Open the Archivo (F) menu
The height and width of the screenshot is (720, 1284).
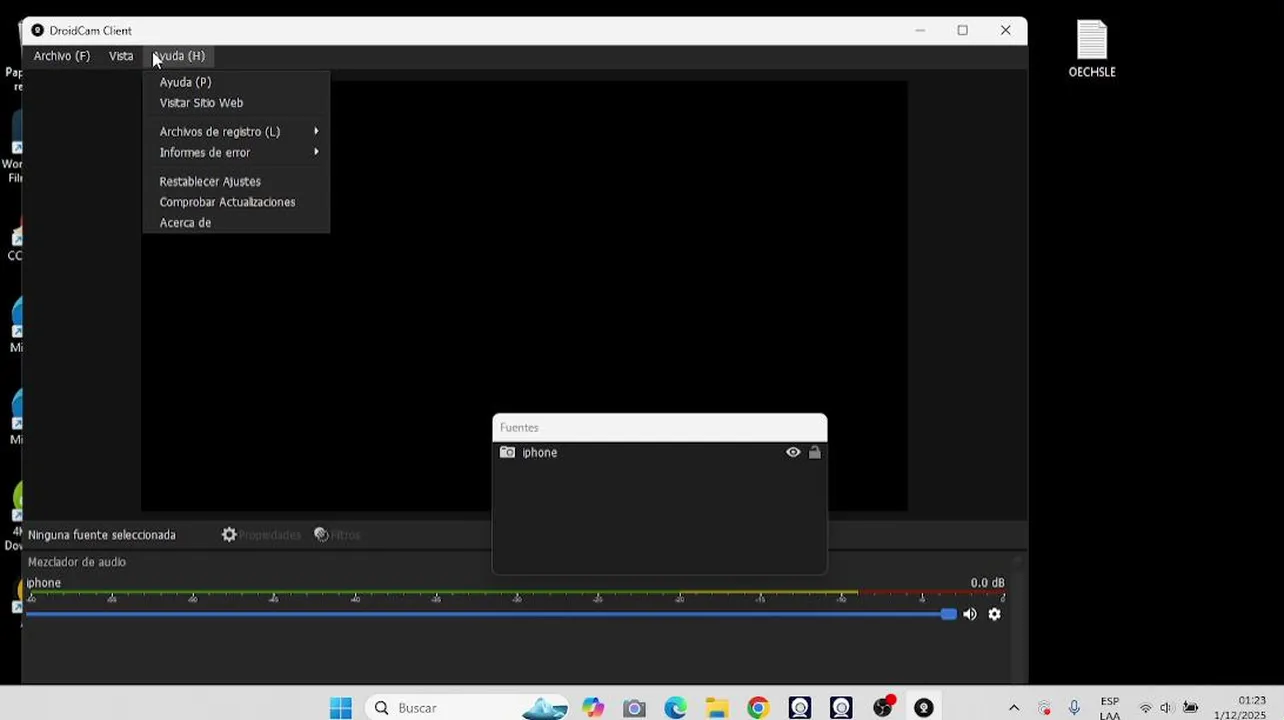(x=61, y=56)
